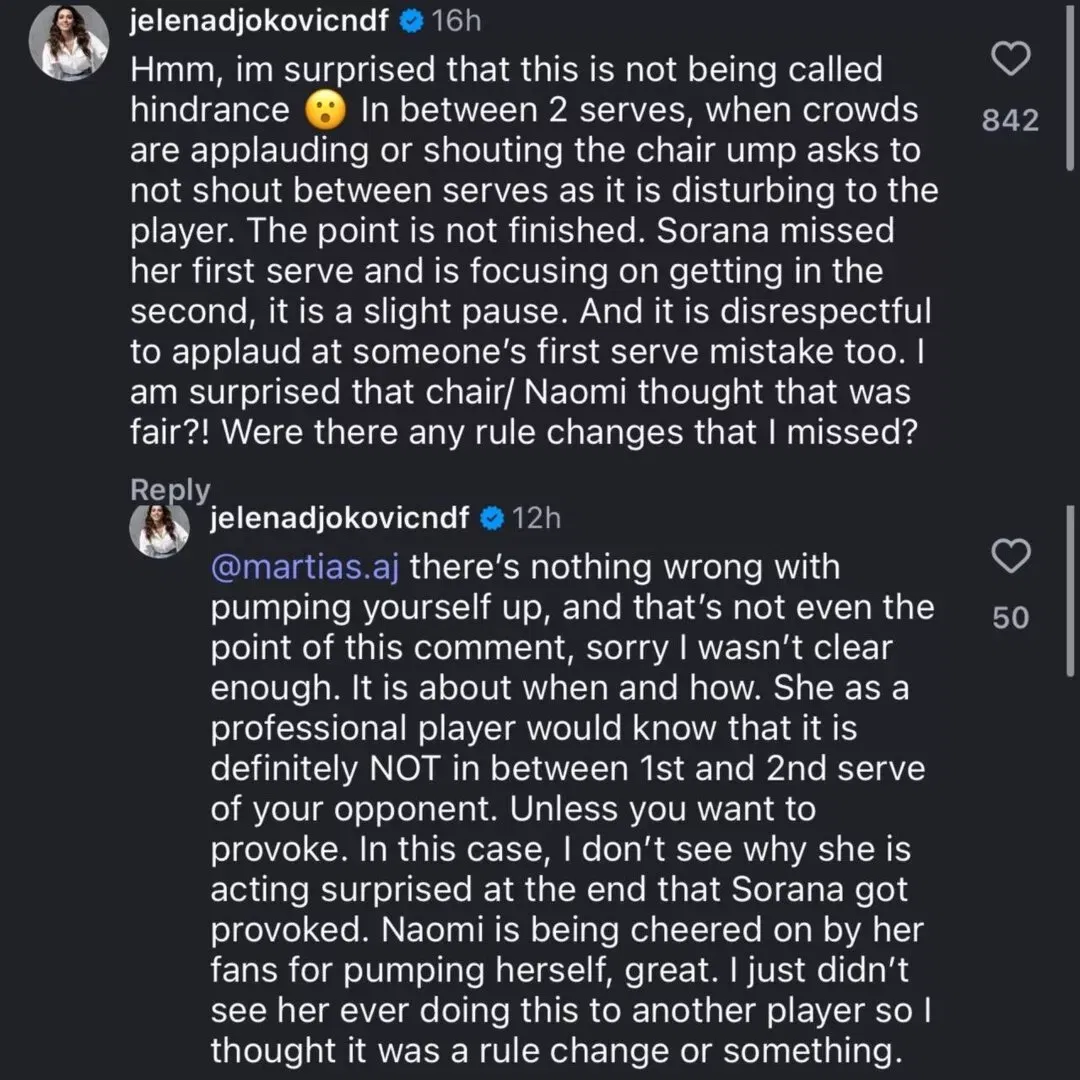Like jelenadjokovicndf's top comment heart icon

coord(1010,59)
